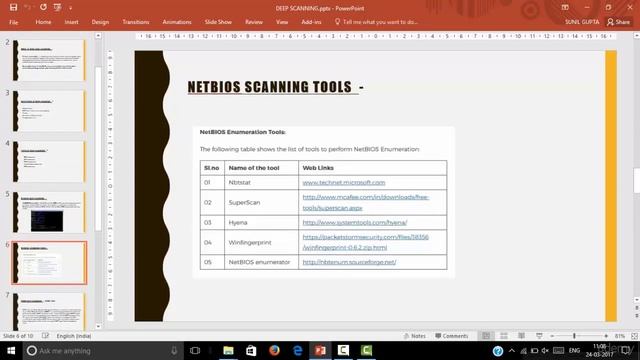Viewport: 640px width, 360px height.
Task: Show hidden system tray icons chevron
Action: tap(512, 351)
